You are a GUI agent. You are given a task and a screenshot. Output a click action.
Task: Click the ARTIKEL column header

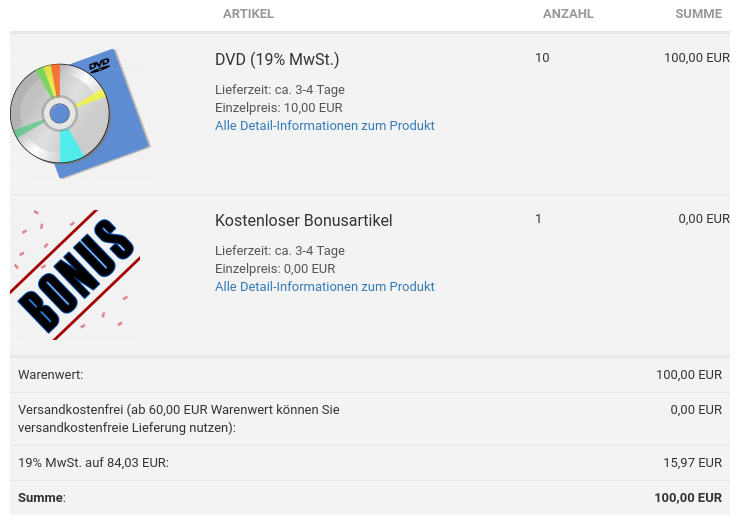pos(248,14)
